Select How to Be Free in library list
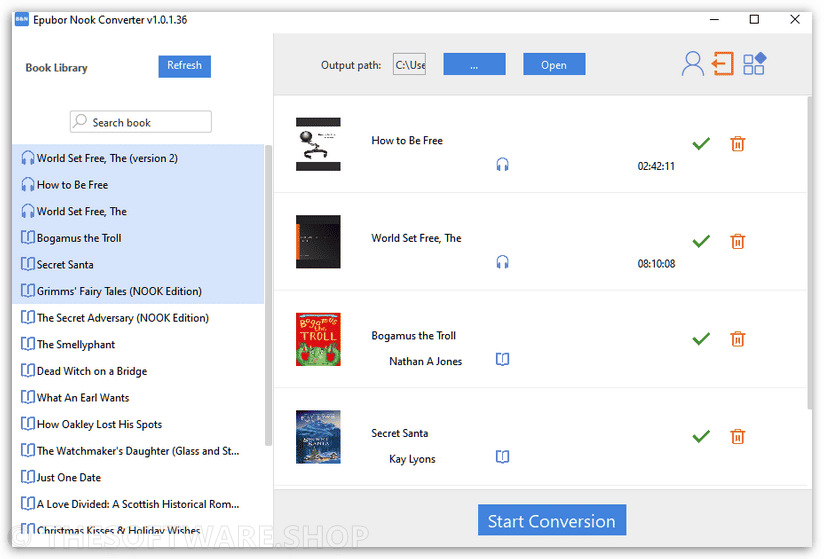 tap(138, 185)
